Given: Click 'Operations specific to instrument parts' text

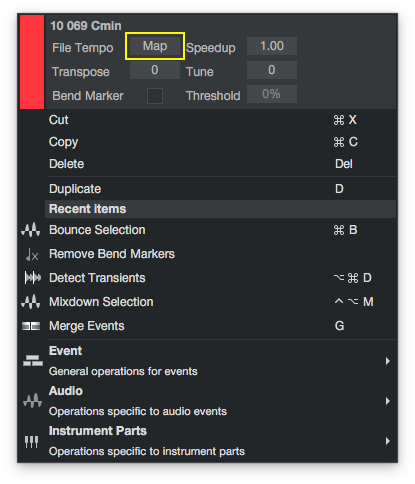Looking at the screenshot, I should pyautogui.click(x=147, y=451).
